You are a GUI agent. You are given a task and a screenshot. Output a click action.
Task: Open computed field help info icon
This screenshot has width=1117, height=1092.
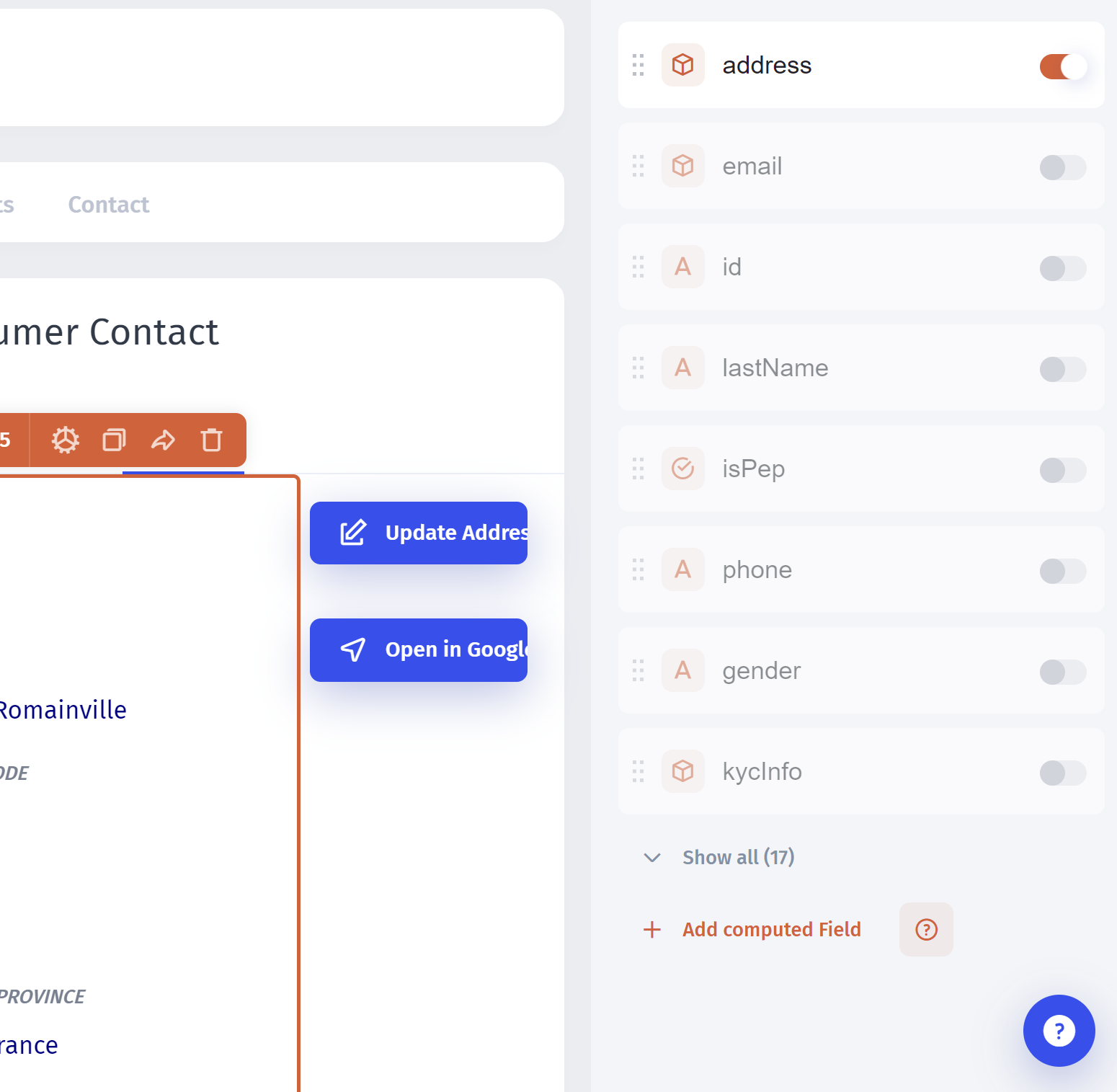(926, 930)
